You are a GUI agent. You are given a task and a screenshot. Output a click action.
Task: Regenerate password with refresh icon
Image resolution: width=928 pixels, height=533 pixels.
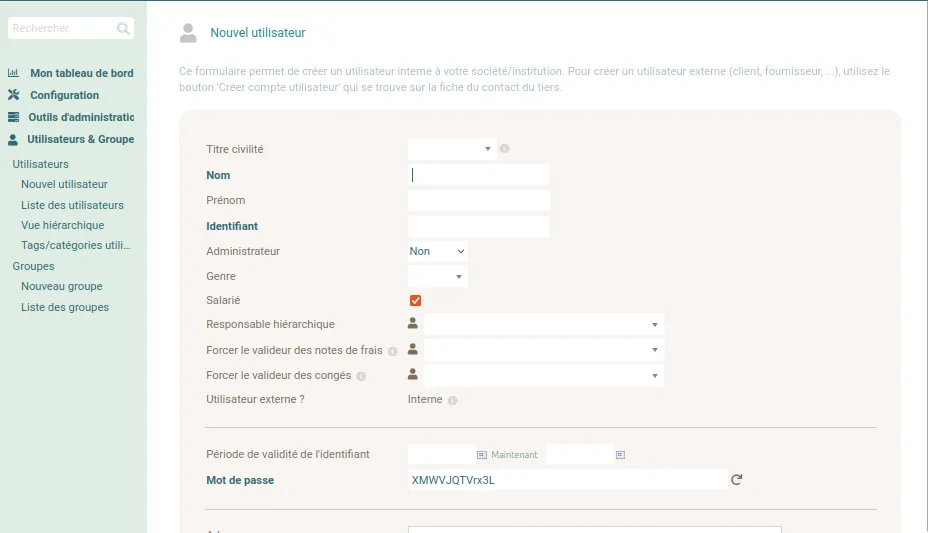pyautogui.click(x=736, y=480)
